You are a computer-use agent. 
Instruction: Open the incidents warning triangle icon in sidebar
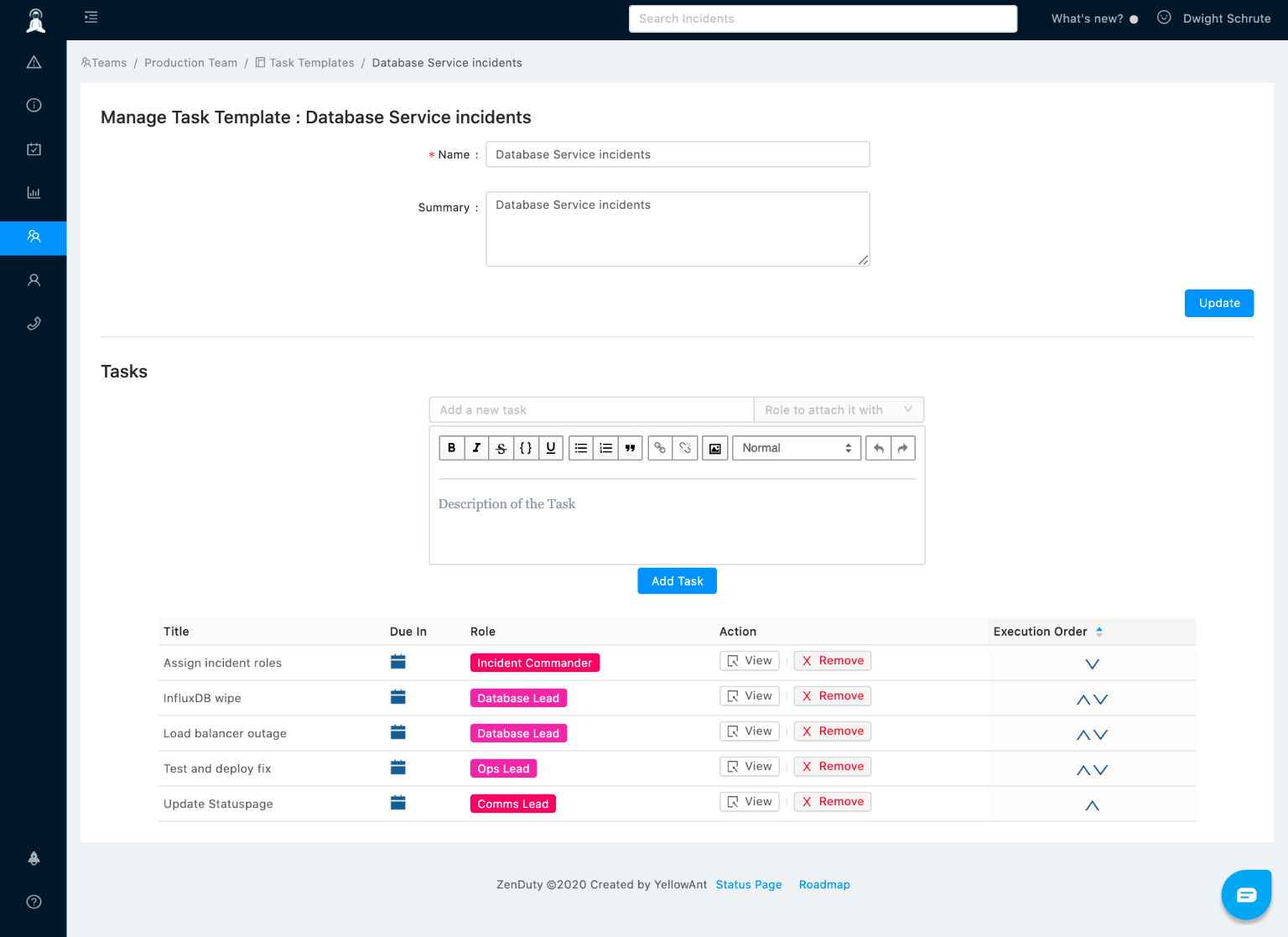click(x=34, y=62)
